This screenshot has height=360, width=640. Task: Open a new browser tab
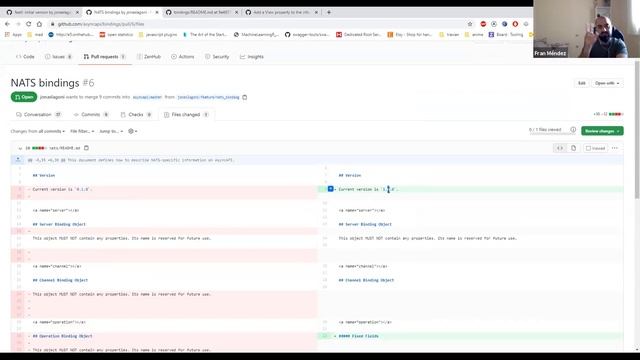coord(329,12)
